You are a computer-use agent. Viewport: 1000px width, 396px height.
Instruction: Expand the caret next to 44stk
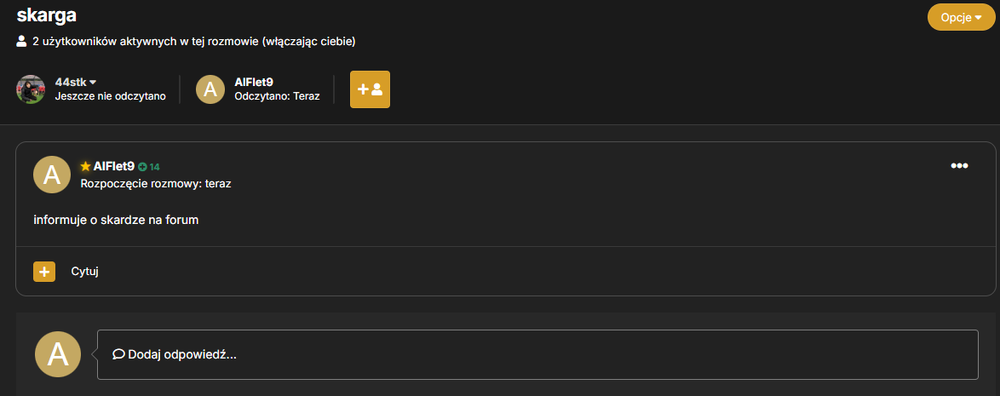pos(93,82)
